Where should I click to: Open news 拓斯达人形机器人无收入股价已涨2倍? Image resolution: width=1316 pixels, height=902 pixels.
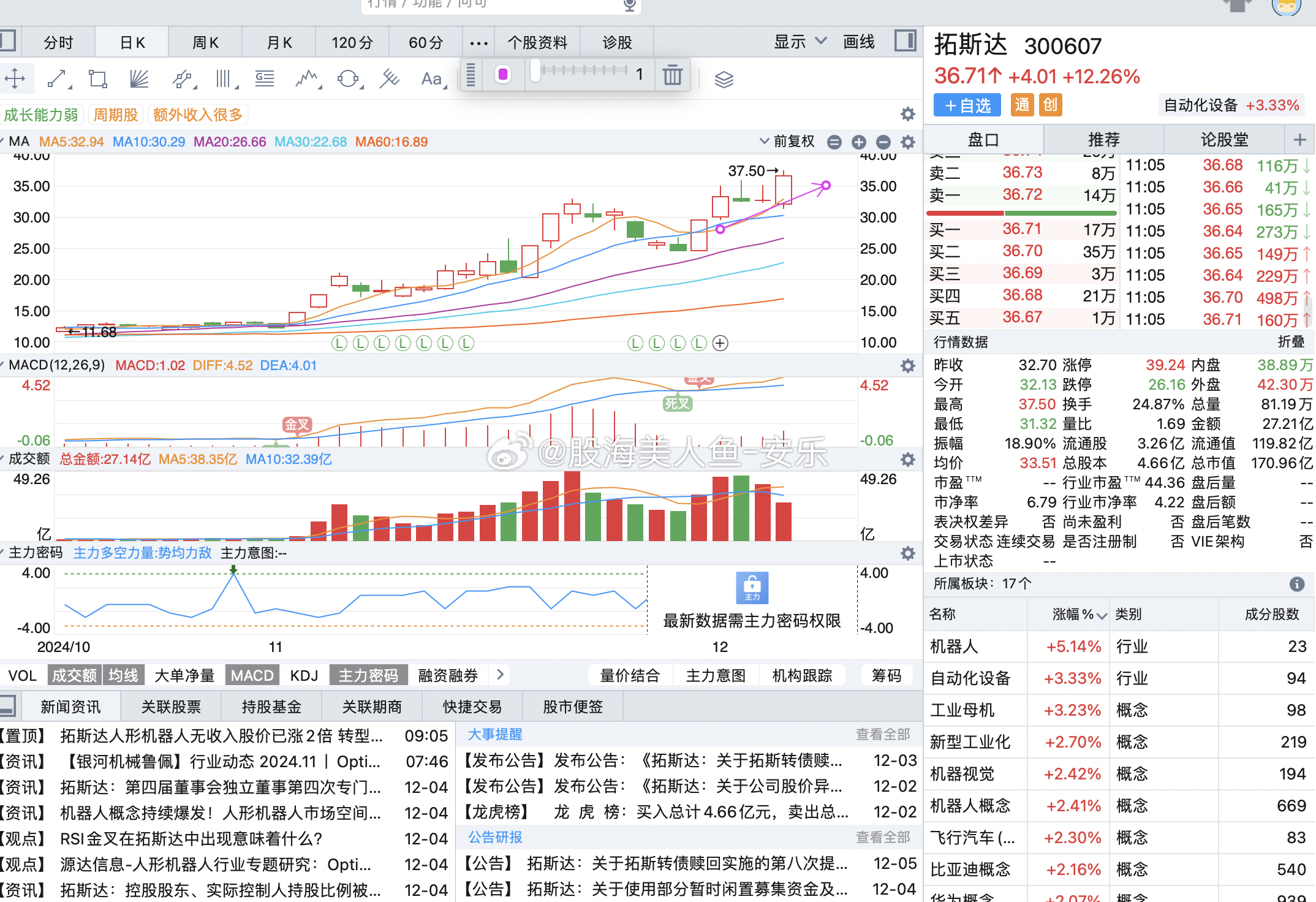coord(221,736)
